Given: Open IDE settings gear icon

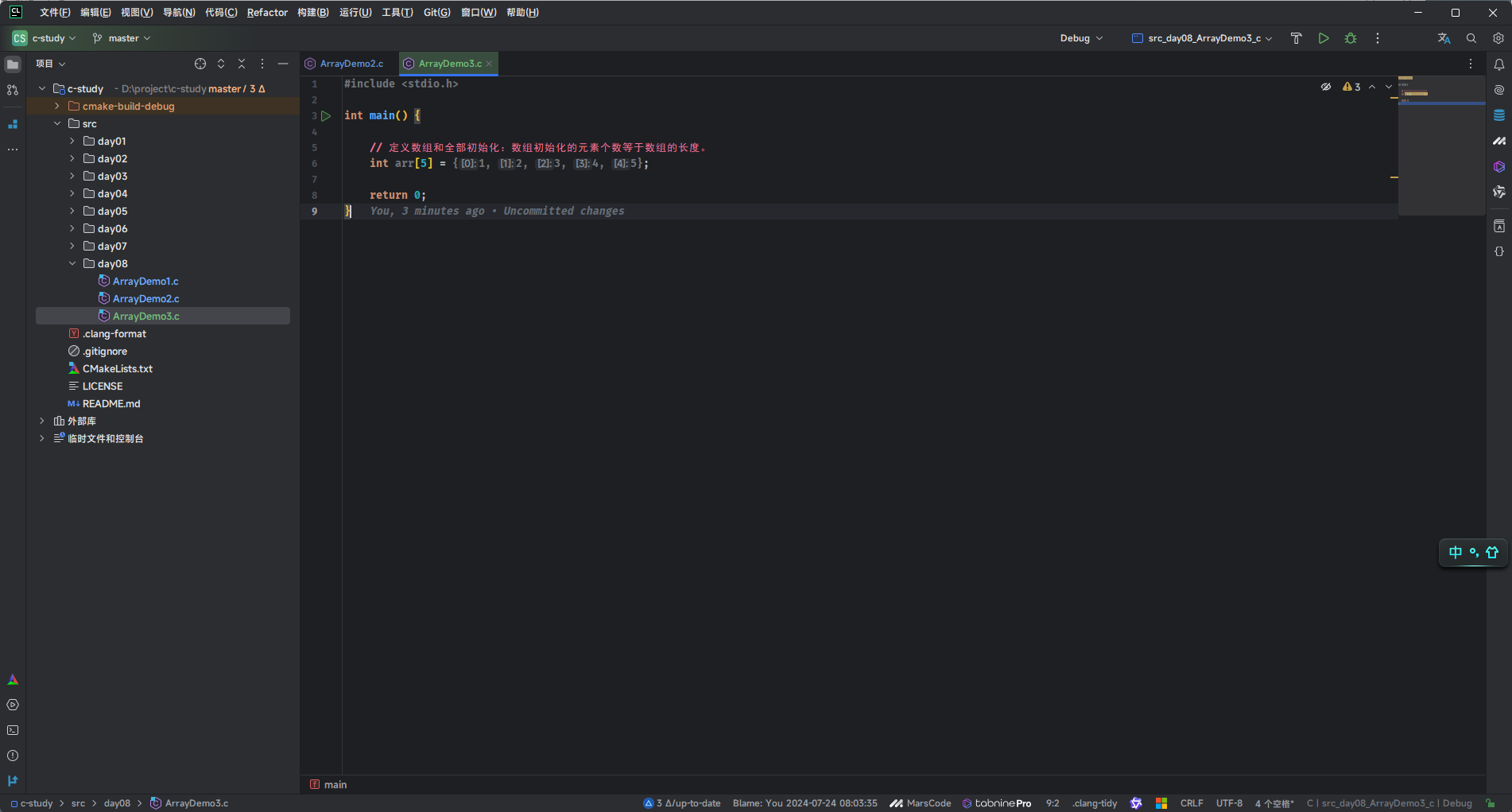Looking at the screenshot, I should [1498, 38].
